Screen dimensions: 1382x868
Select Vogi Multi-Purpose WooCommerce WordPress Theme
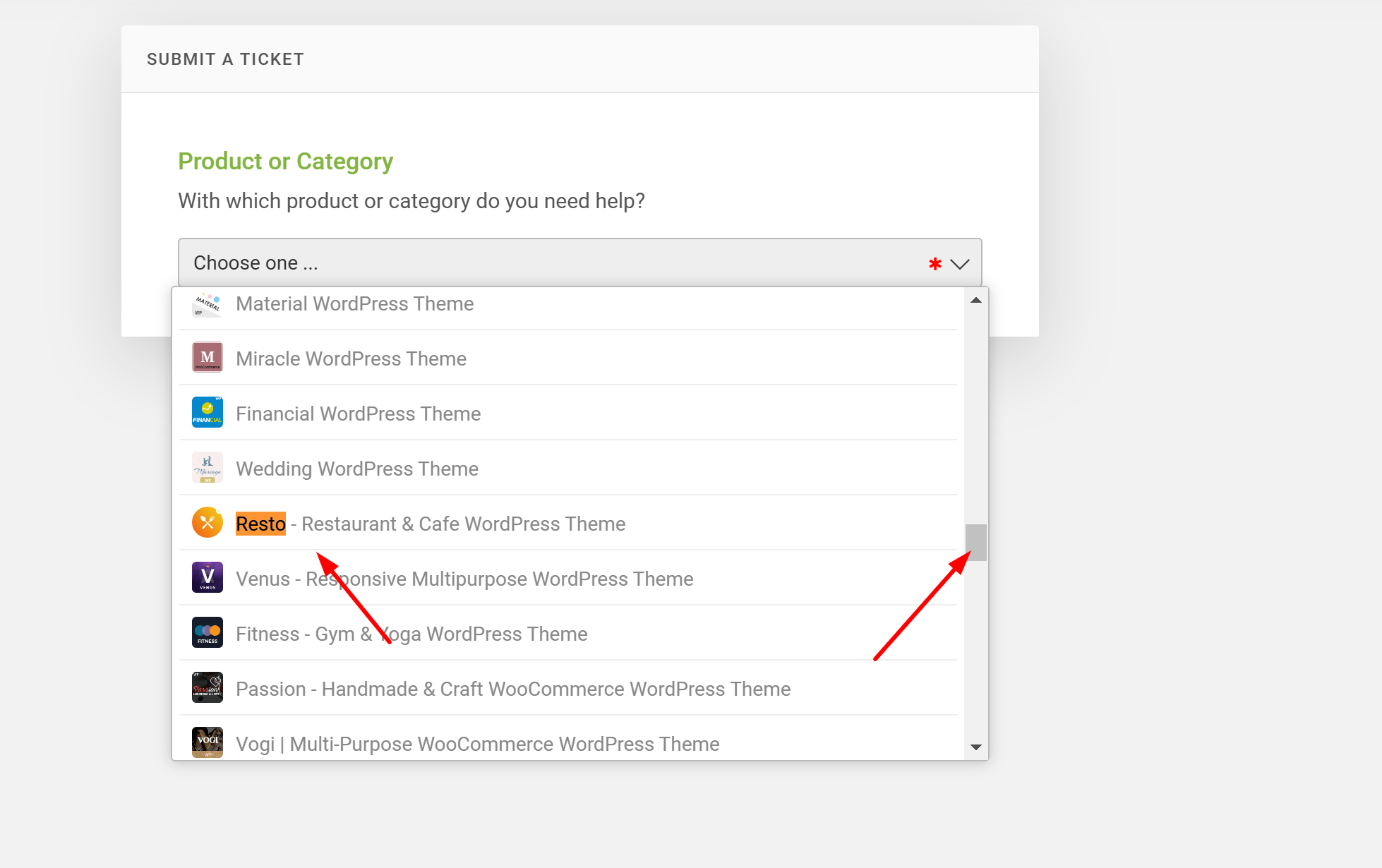coord(568,739)
